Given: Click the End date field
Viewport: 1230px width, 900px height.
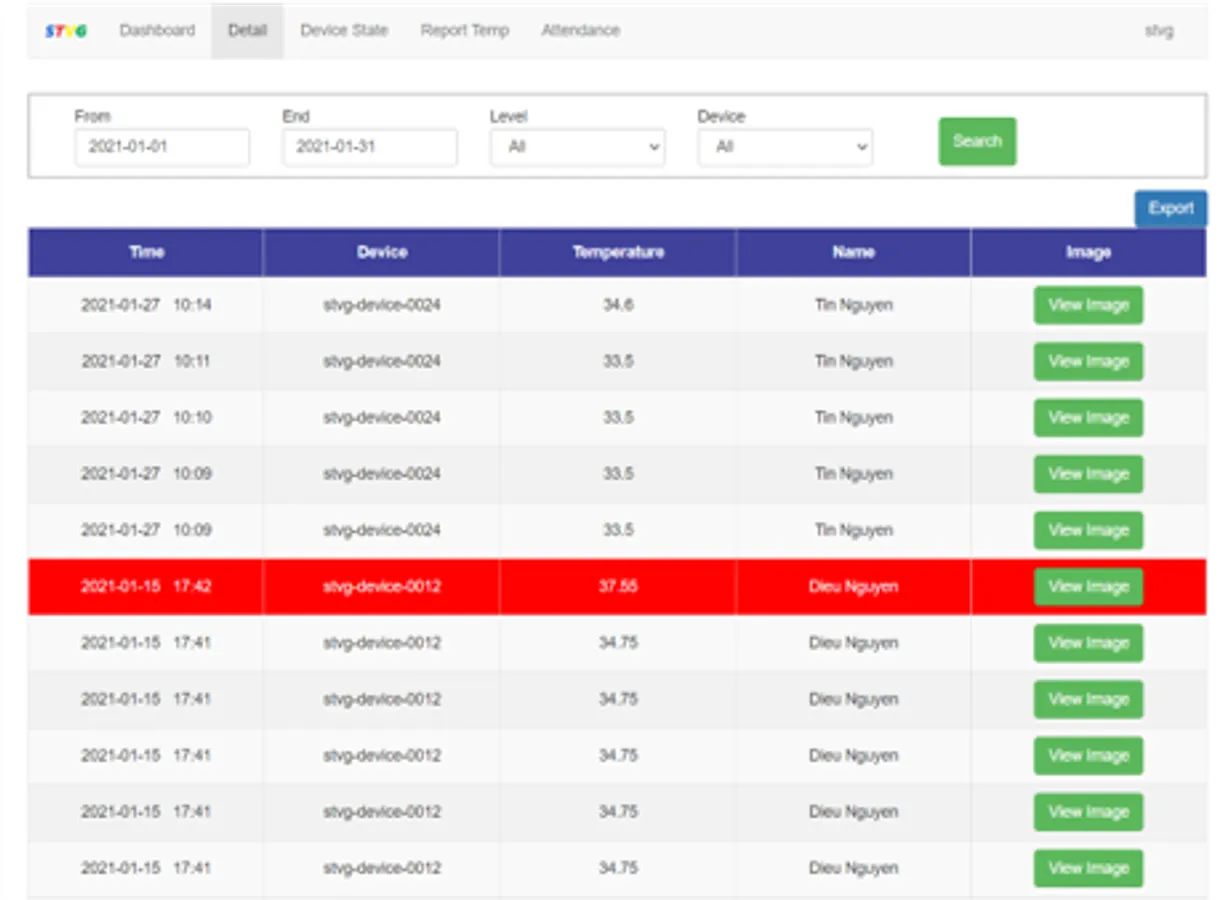Looking at the screenshot, I should tap(370, 147).
